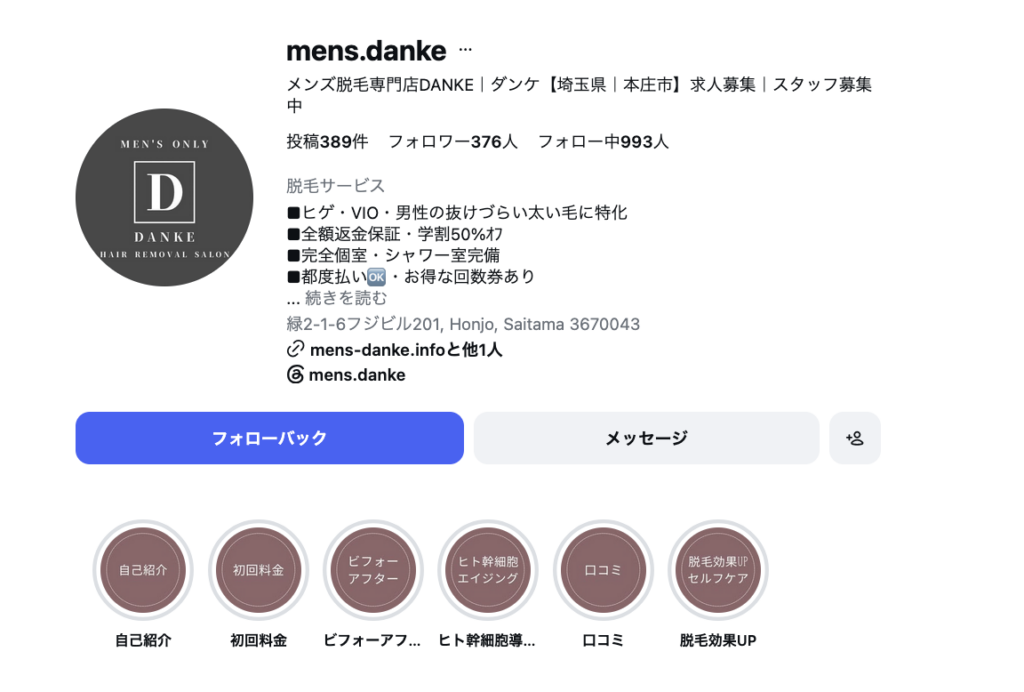Click the 脱毛効果UP highlight label text
Viewport: 1024px width, 692px height.
click(718, 640)
